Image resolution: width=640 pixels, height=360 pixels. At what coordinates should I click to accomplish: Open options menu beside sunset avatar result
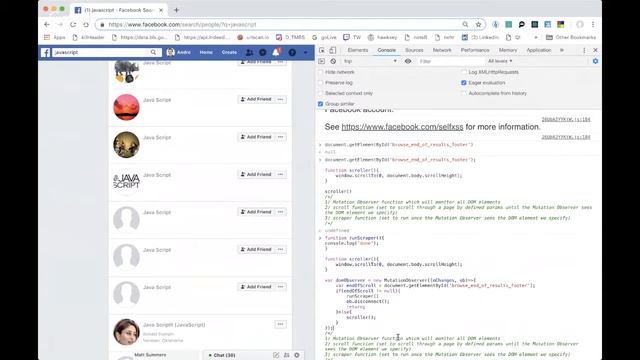280,99
